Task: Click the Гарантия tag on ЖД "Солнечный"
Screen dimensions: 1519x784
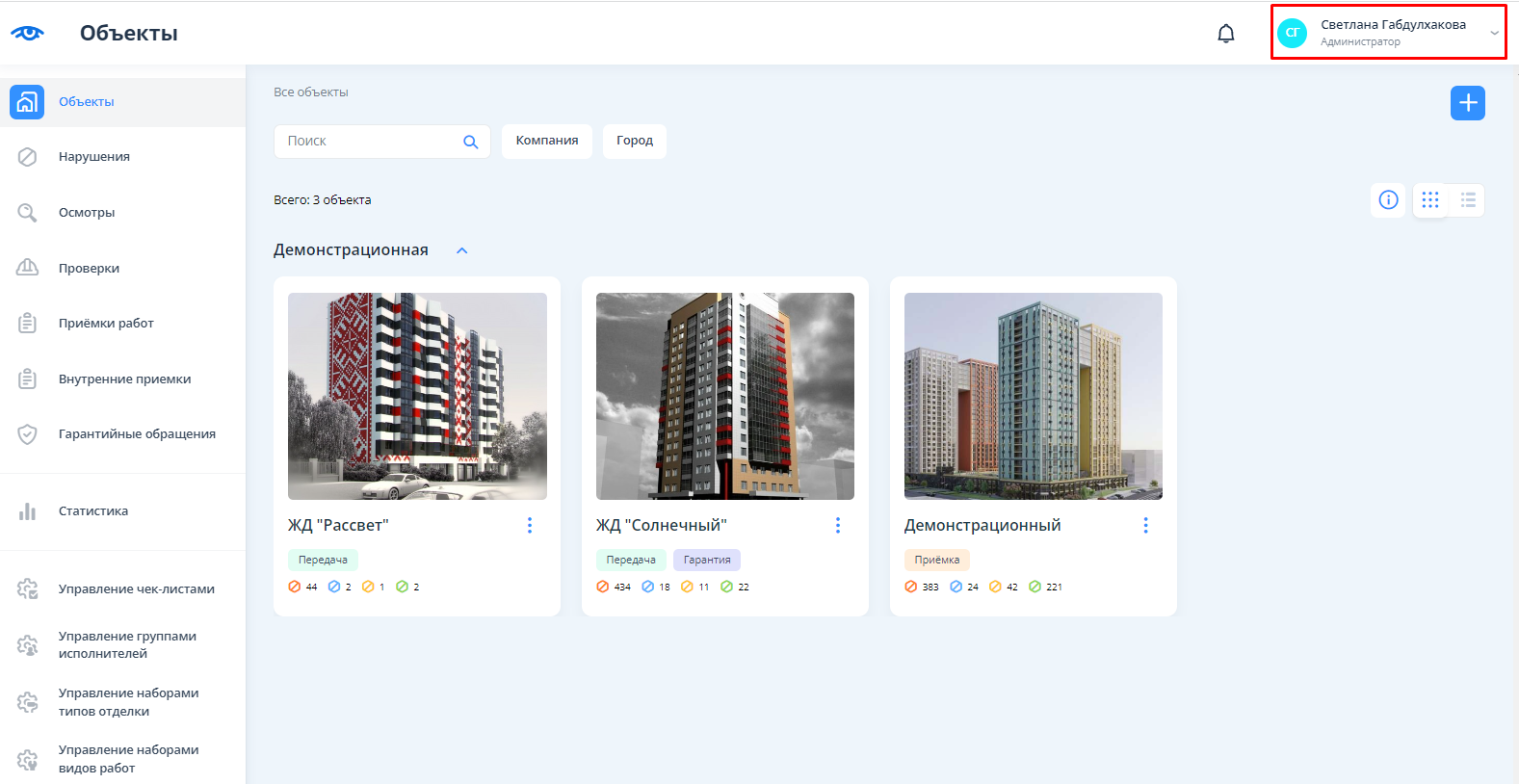Action: (706, 560)
